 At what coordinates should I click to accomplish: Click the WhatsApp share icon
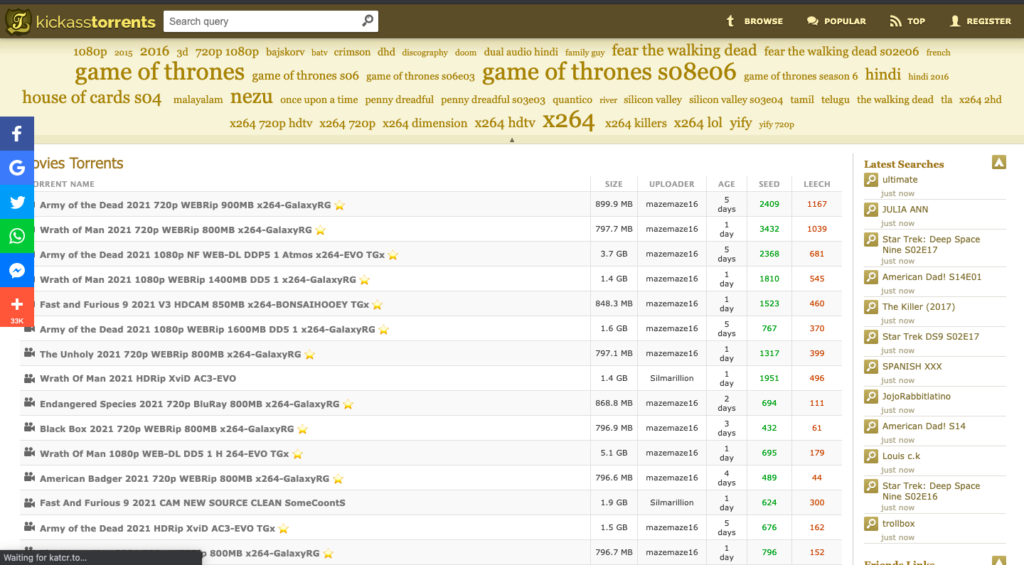17,236
